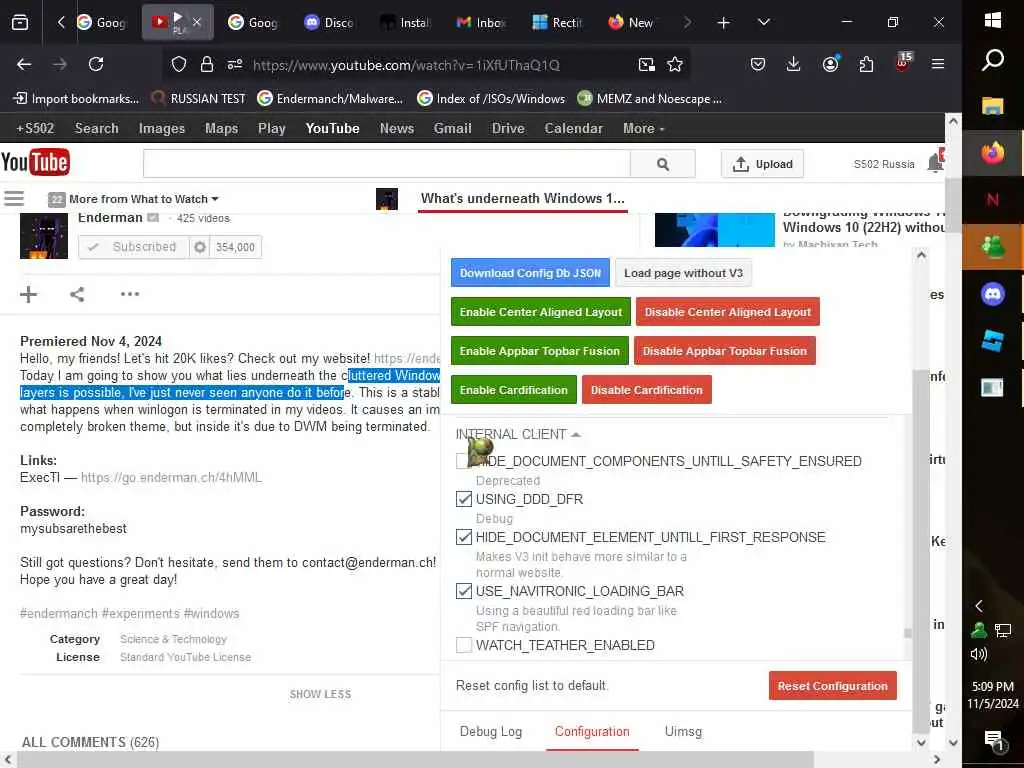
Task: Click the YouTube Upload button
Action: coord(762,164)
